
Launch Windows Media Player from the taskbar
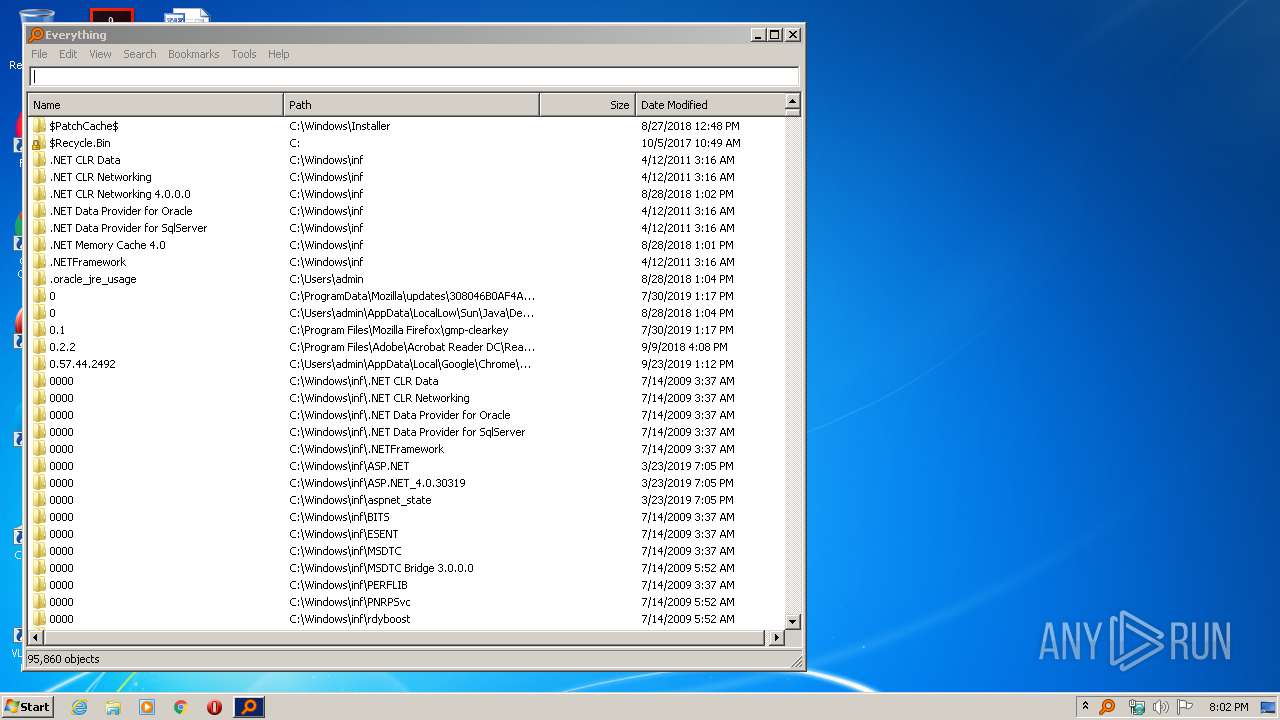point(147,707)
